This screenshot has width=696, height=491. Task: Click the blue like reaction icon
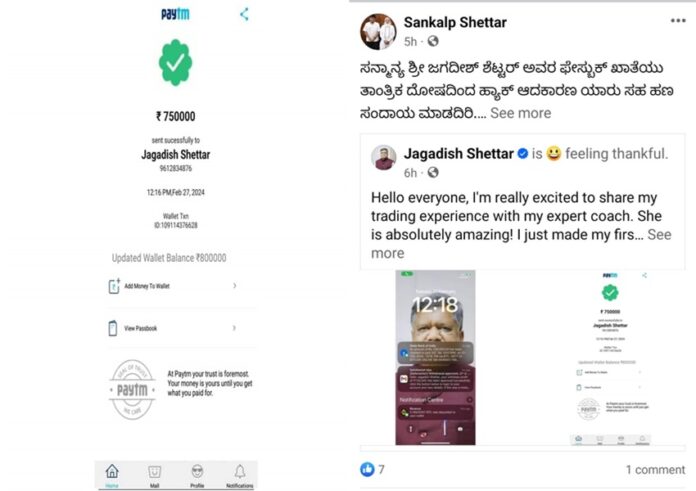[x=367, y=469]
